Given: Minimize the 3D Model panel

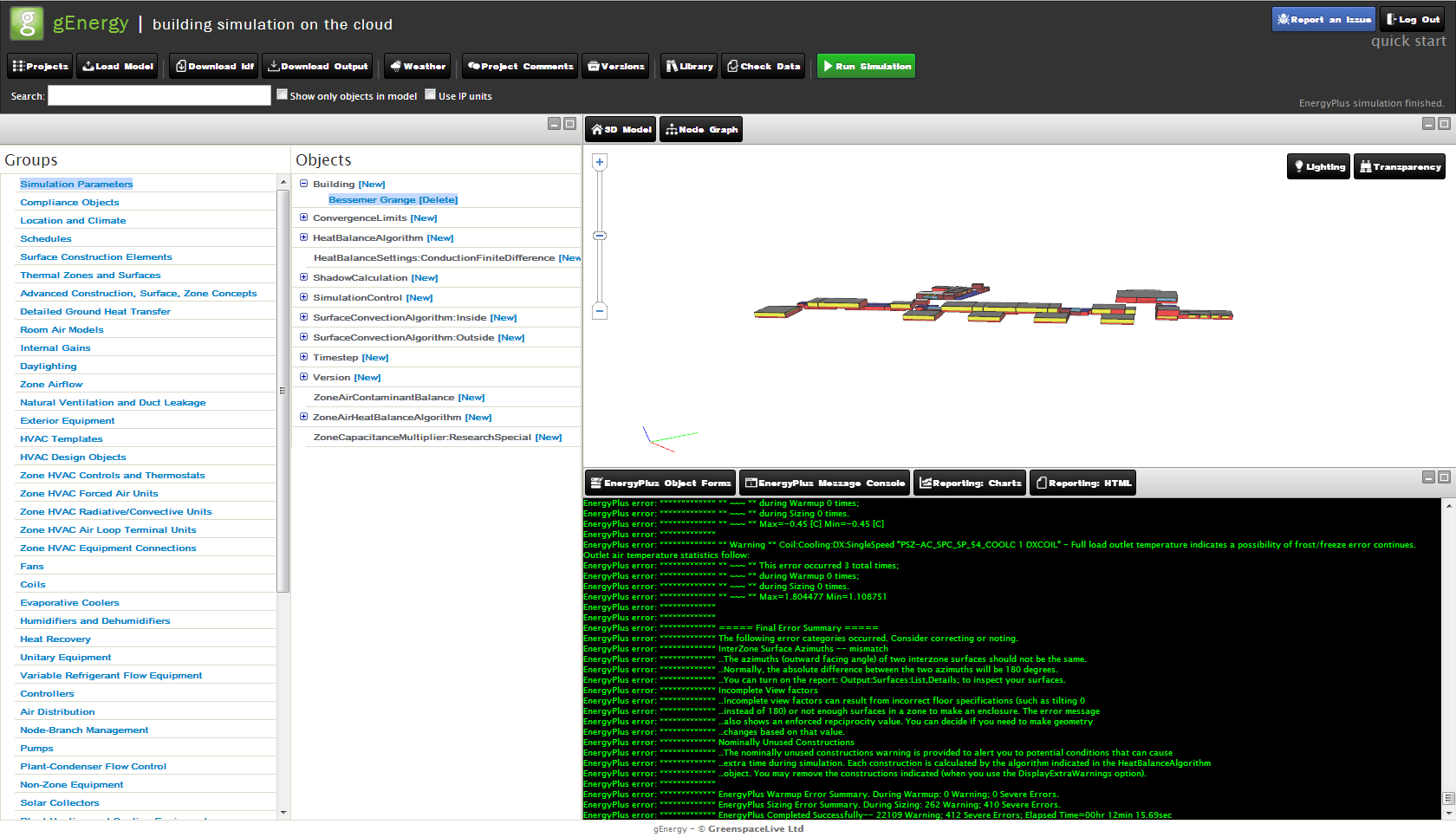Looking at the screenshot, I should point(1428,124).
